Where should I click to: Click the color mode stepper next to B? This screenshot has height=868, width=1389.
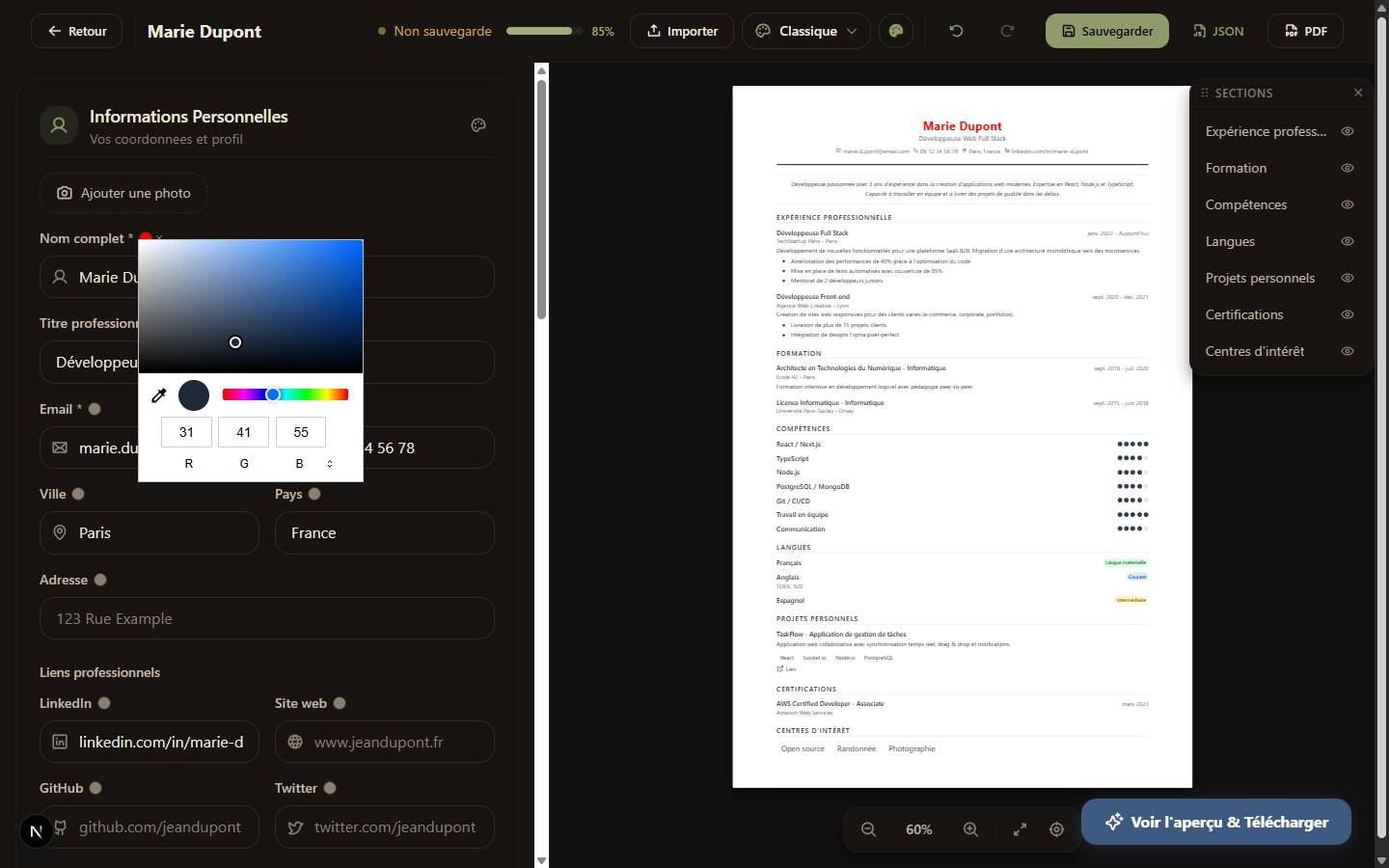click(329, 463)
